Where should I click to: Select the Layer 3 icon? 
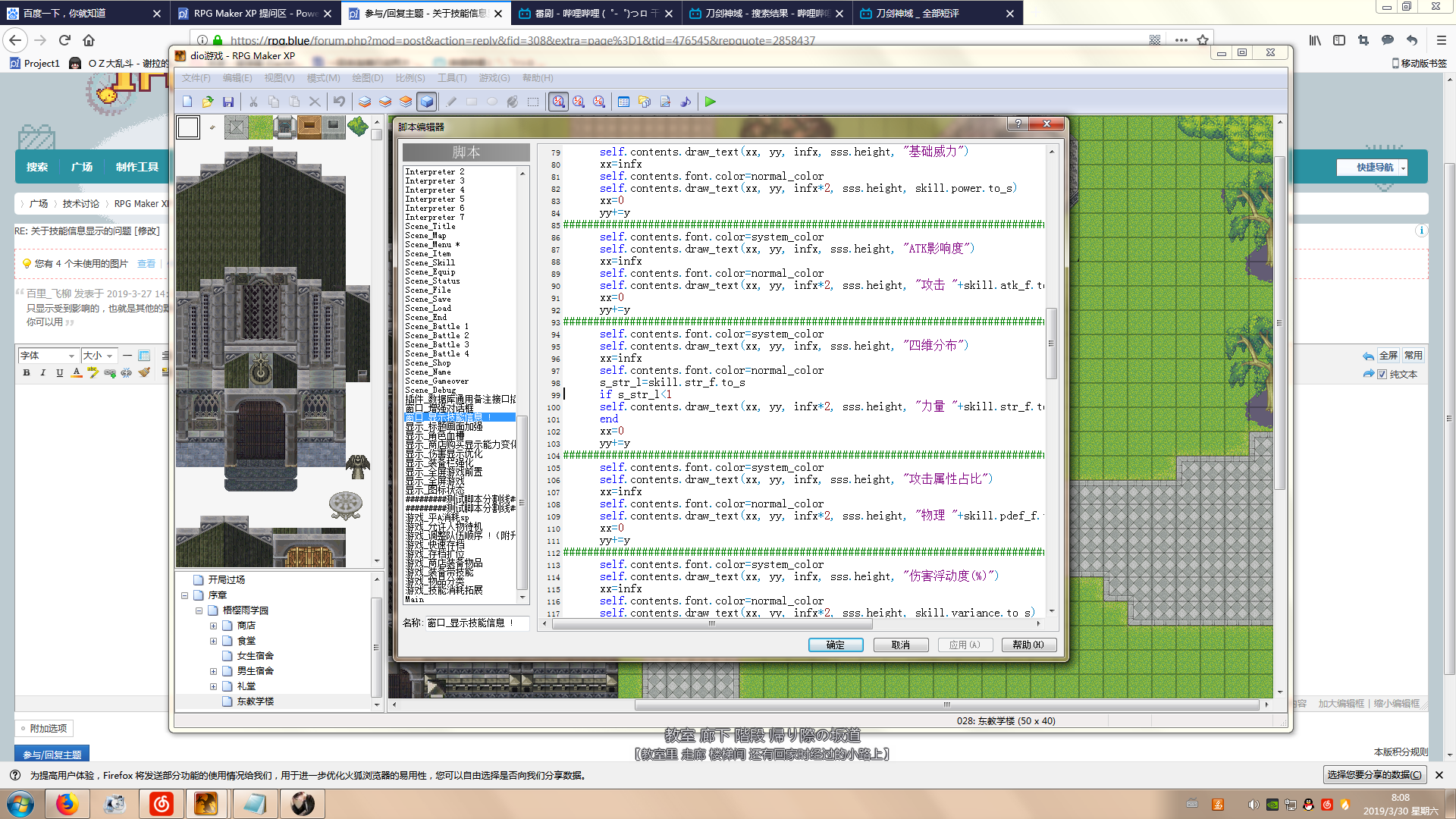[x=406, y=102]
